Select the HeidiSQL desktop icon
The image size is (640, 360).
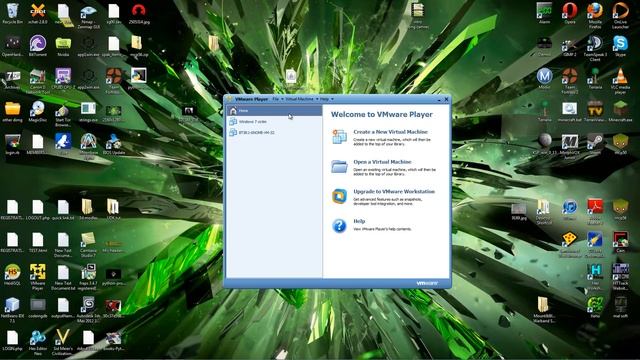pyautogui.click(x=13, y=275)
